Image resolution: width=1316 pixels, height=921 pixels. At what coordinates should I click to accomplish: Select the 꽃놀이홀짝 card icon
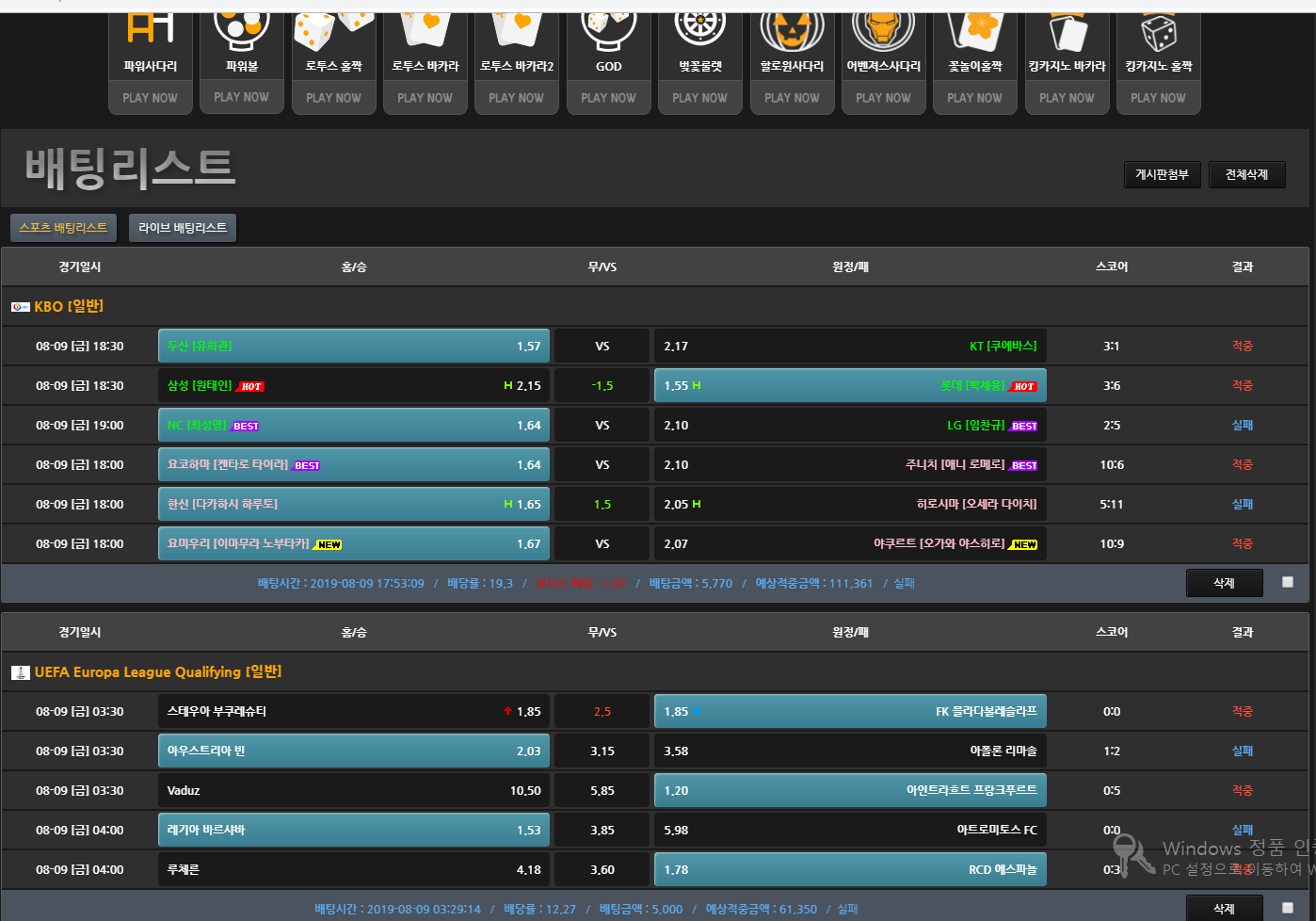[974, 30]
